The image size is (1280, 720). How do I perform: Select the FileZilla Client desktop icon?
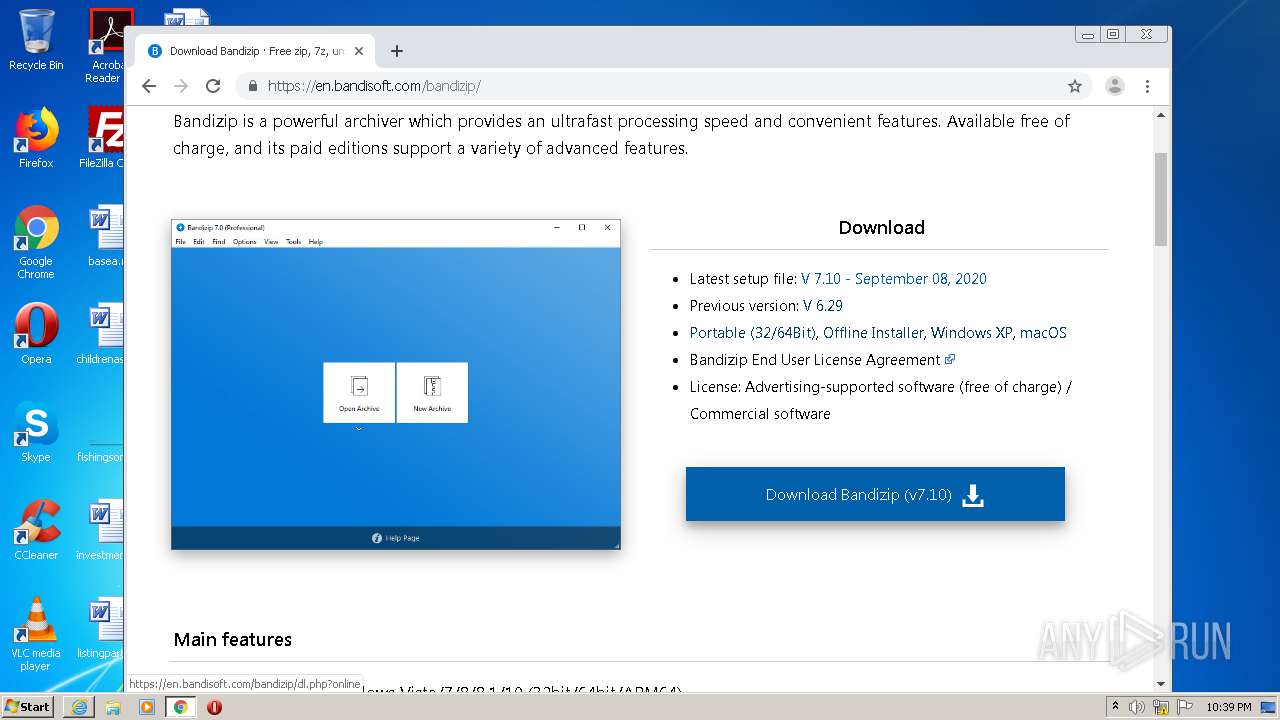pyautogui.click(x=104, y=137)
